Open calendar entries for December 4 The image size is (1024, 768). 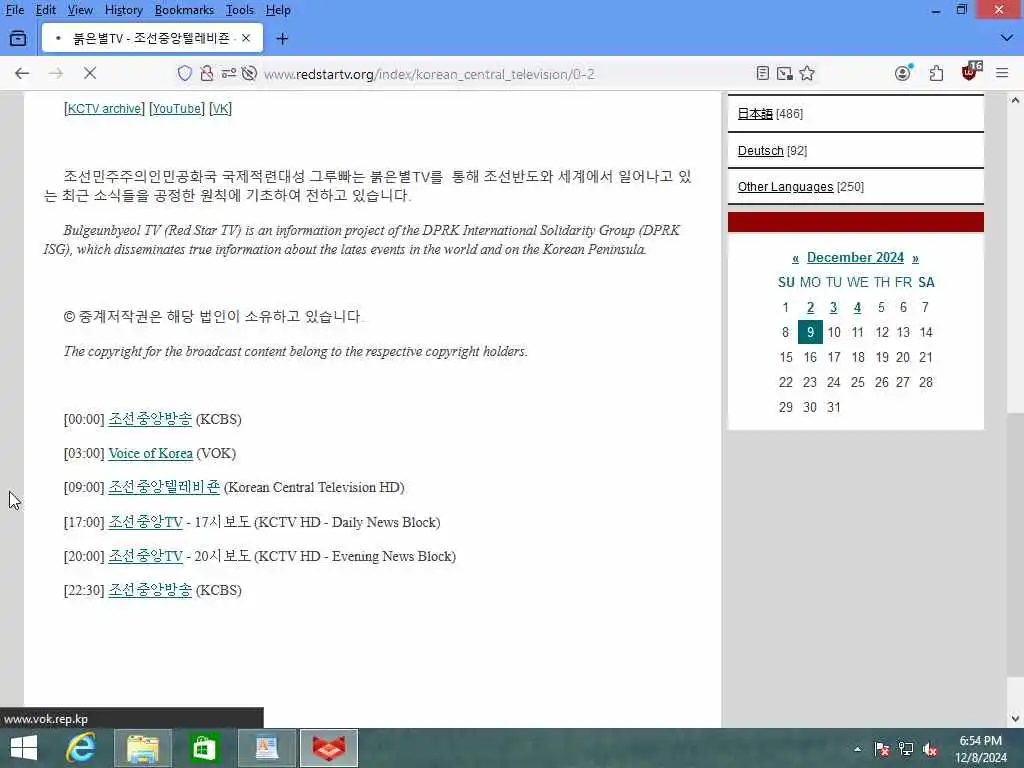[857, 307]
